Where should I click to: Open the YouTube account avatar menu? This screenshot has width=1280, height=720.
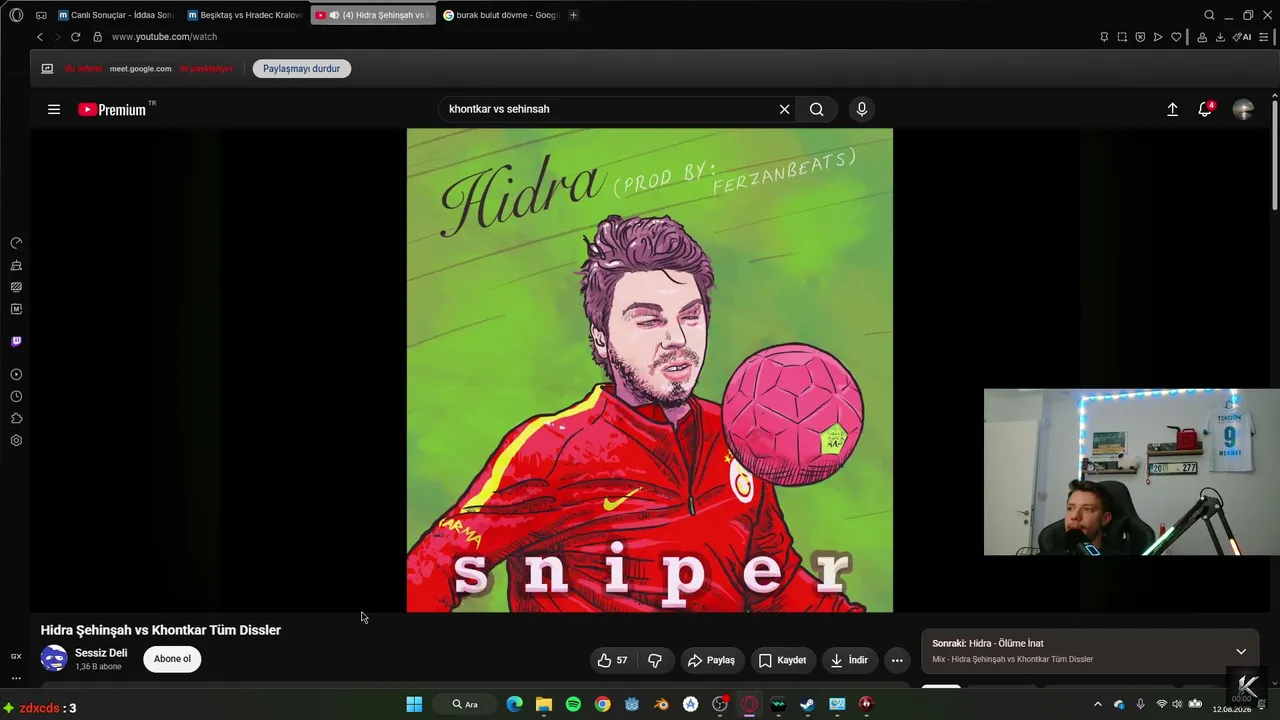tap(1243, 109)
